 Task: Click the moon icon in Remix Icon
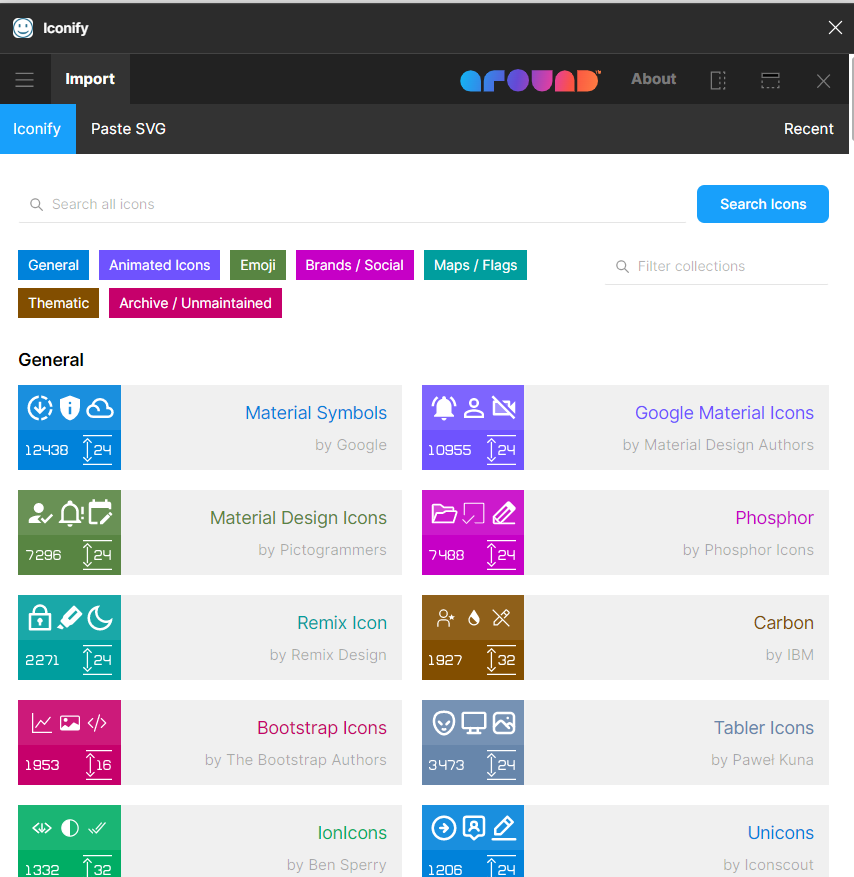click(x=100, y=618)
